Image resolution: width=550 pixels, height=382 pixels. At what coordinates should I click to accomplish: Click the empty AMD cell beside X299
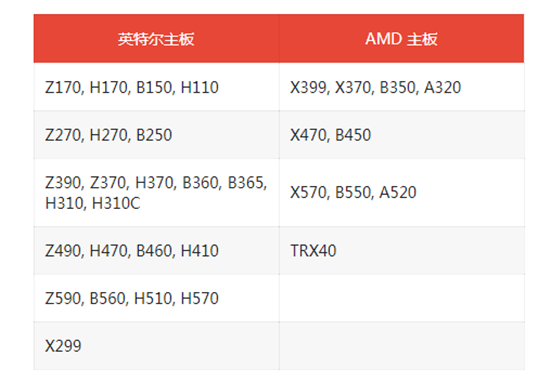coord(402,346)
